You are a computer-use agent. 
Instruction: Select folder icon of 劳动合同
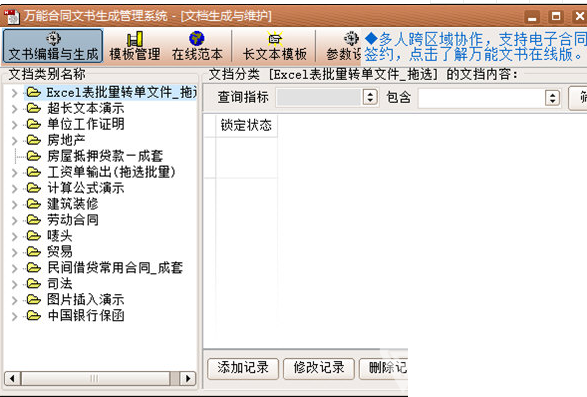[x=34, y=220]
